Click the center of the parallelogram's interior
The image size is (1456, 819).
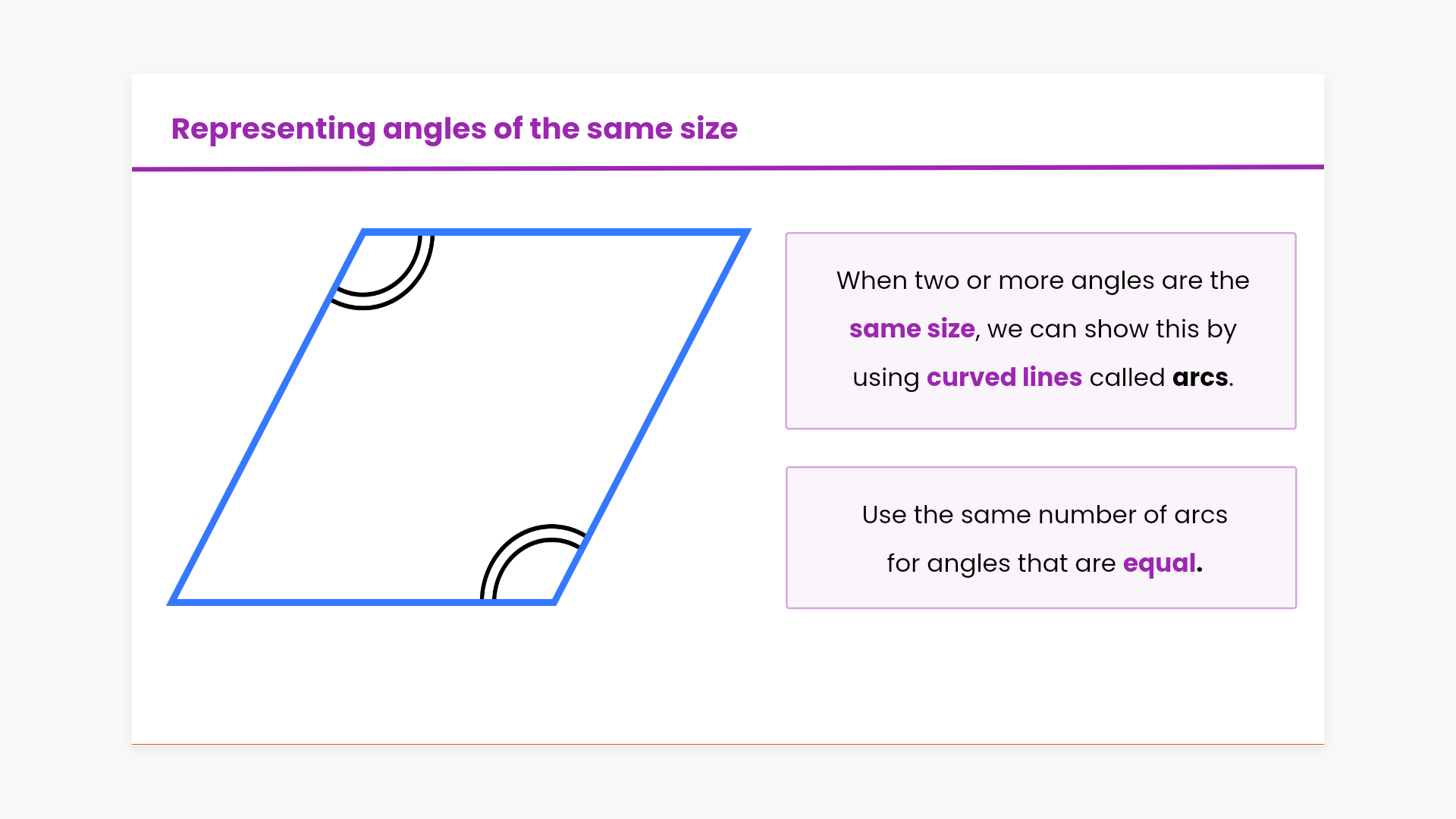click(x=459, y=417)
